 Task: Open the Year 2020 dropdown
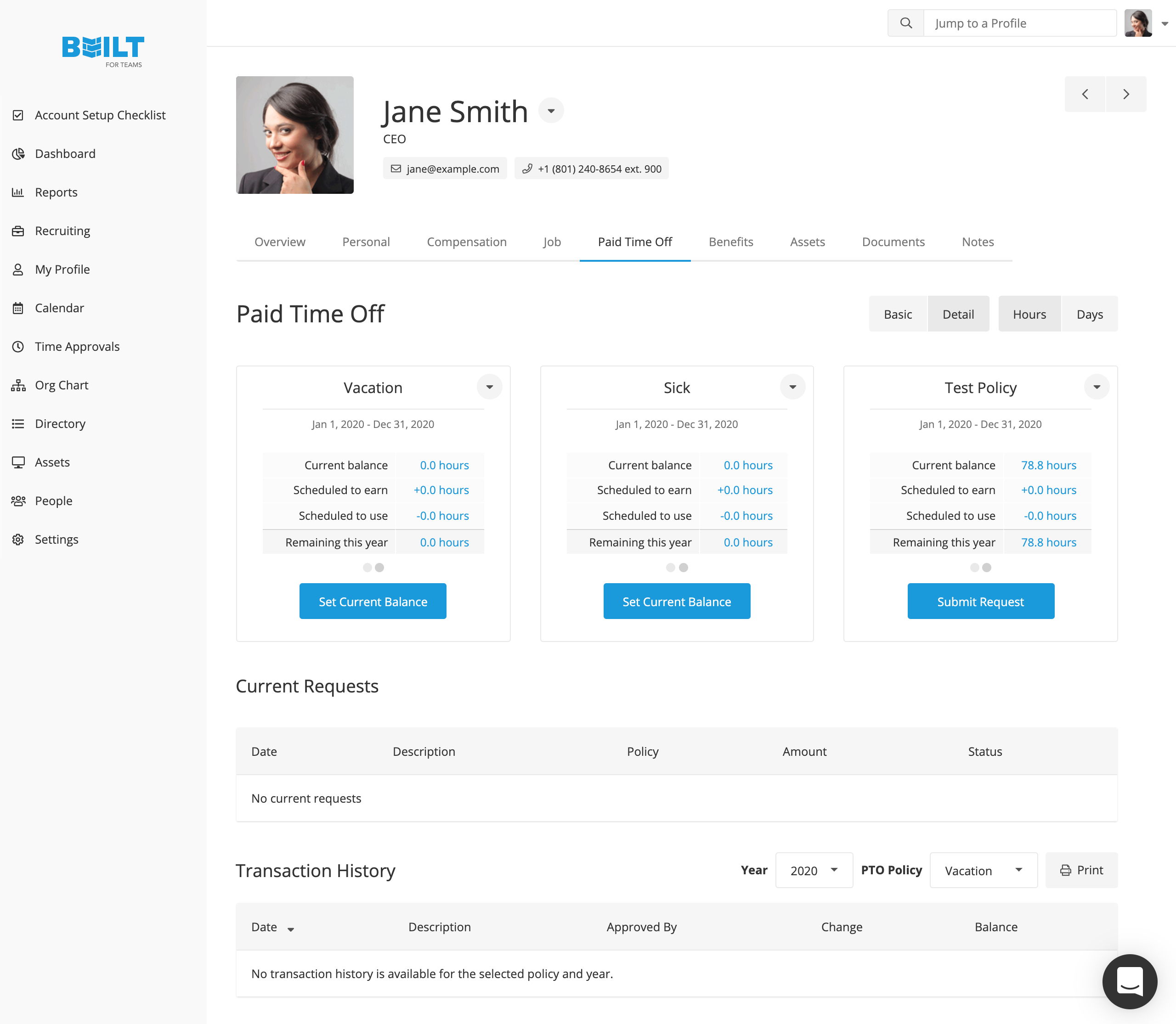pyautogui.click(x=814, y=870)
